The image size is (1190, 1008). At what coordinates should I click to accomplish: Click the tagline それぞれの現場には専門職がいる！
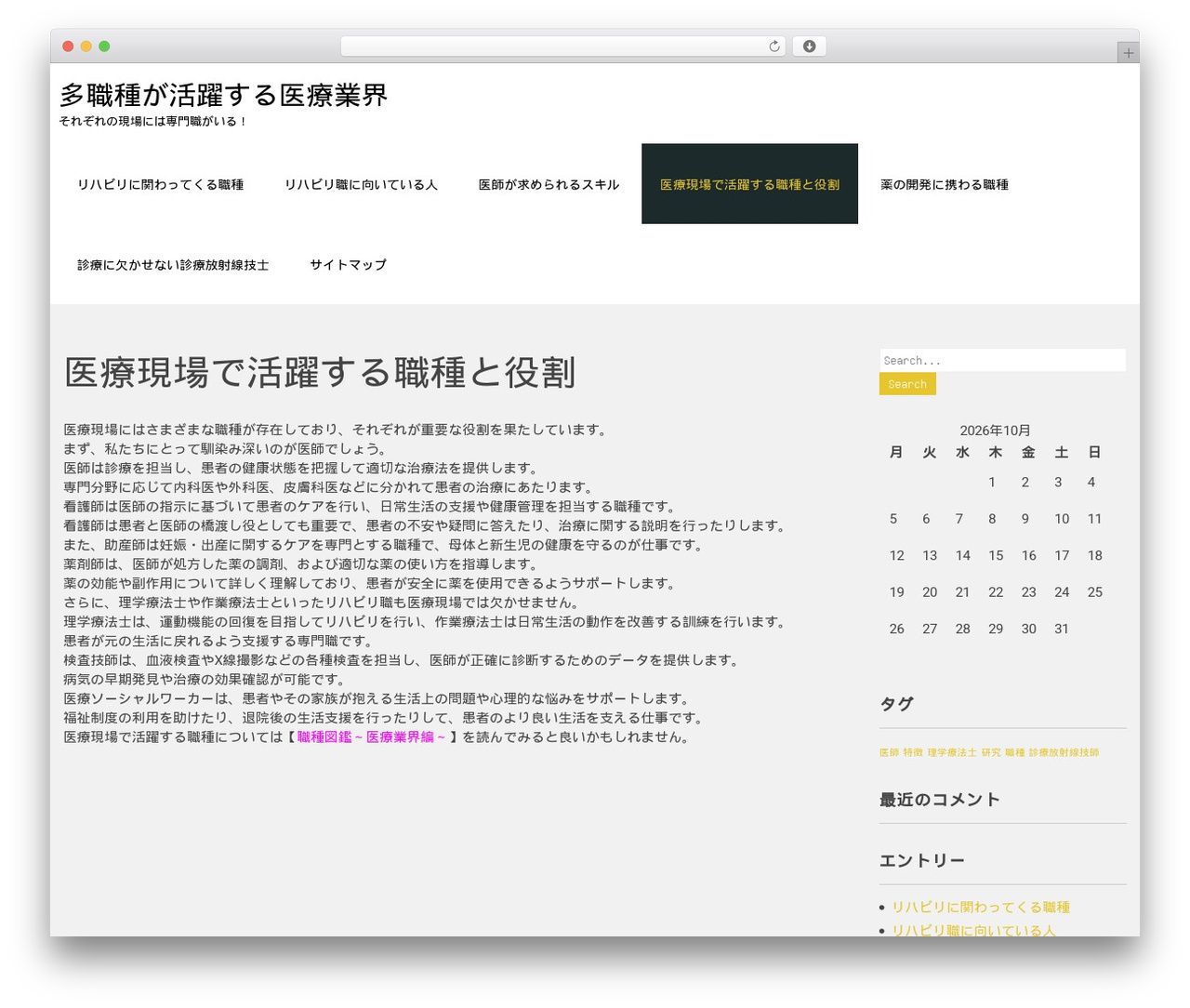[x=153, y=121]
